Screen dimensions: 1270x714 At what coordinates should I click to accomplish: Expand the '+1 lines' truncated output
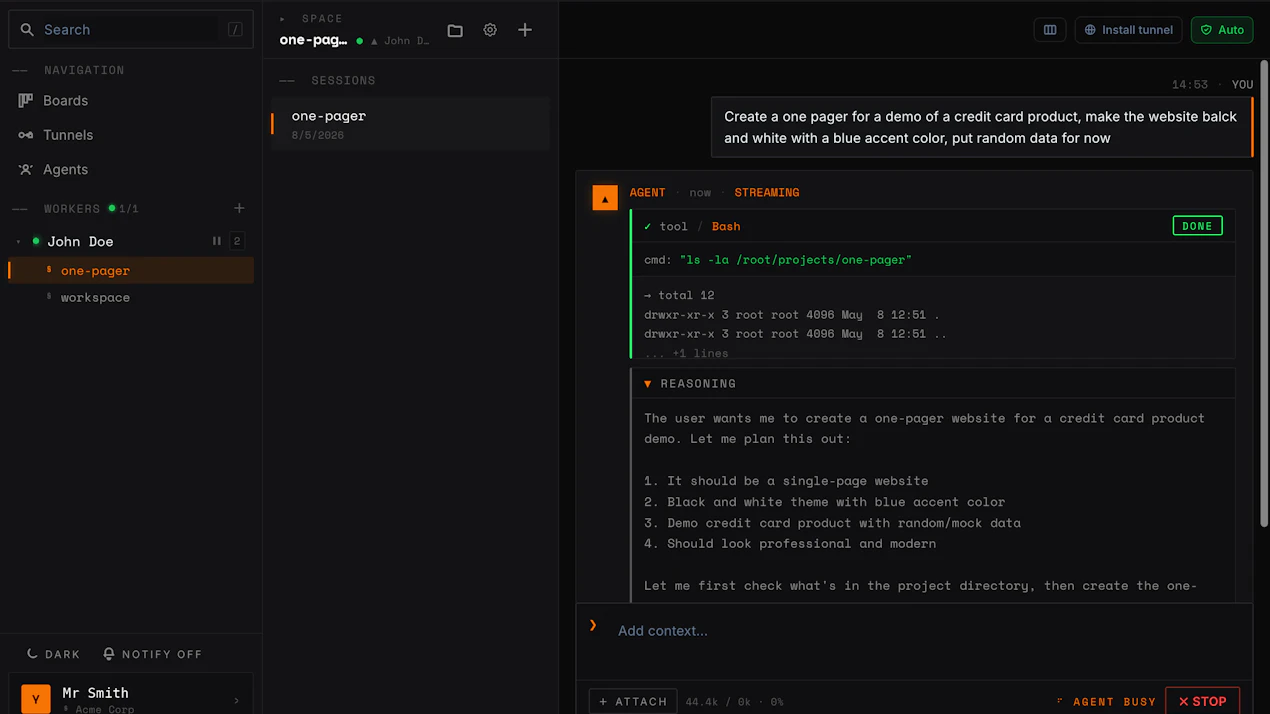pos(686,353)
